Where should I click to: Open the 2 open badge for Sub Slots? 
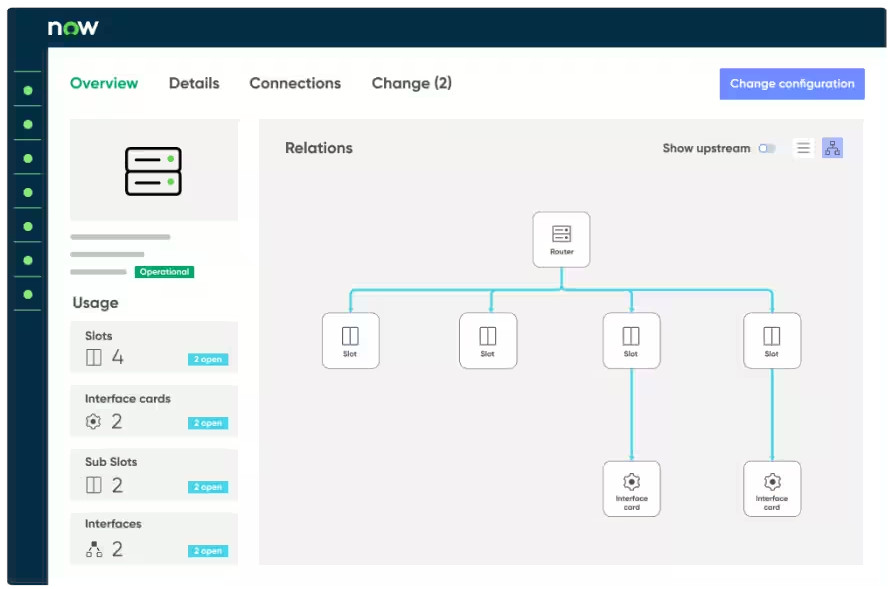tap(208, 487)
